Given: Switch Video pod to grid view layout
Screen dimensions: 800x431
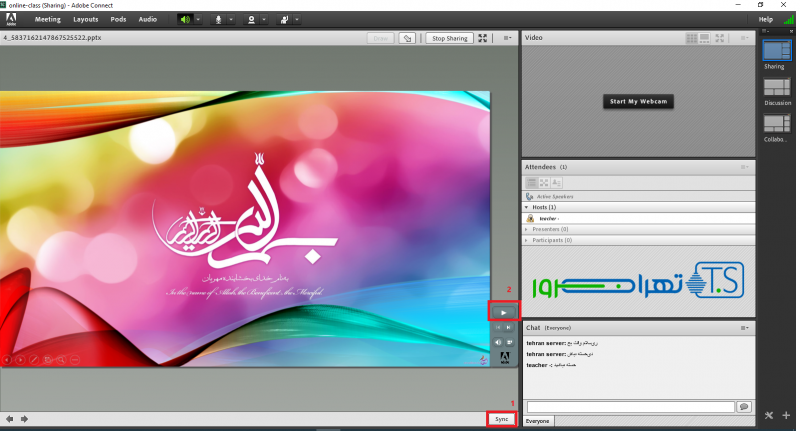Looking at the screenshot, I should click(691, 38).
